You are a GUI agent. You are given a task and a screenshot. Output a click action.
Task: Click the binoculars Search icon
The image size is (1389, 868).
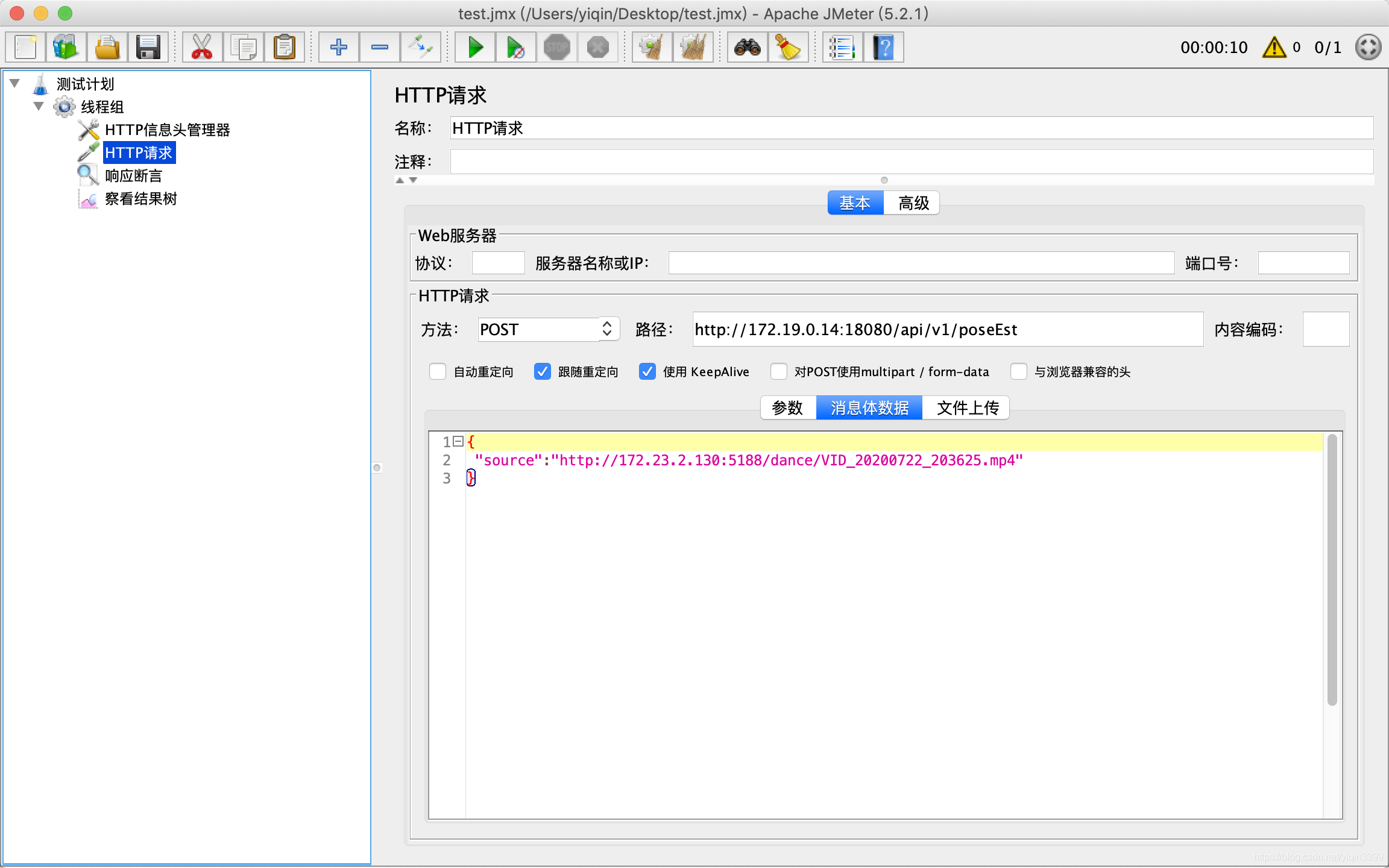coord(747,47)
